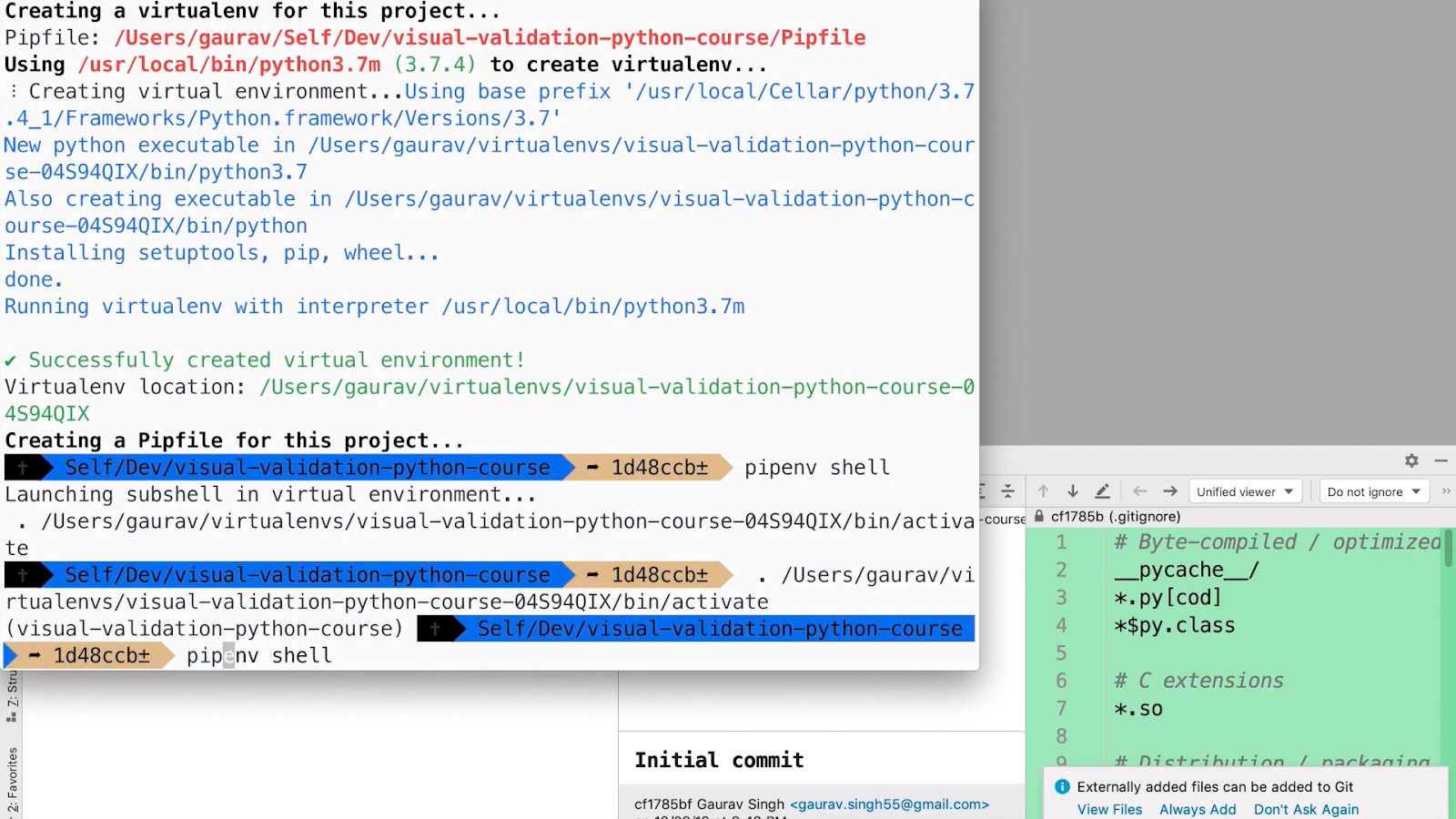Open the Favorites tool window tab
1456x819 pixels.
12,778
